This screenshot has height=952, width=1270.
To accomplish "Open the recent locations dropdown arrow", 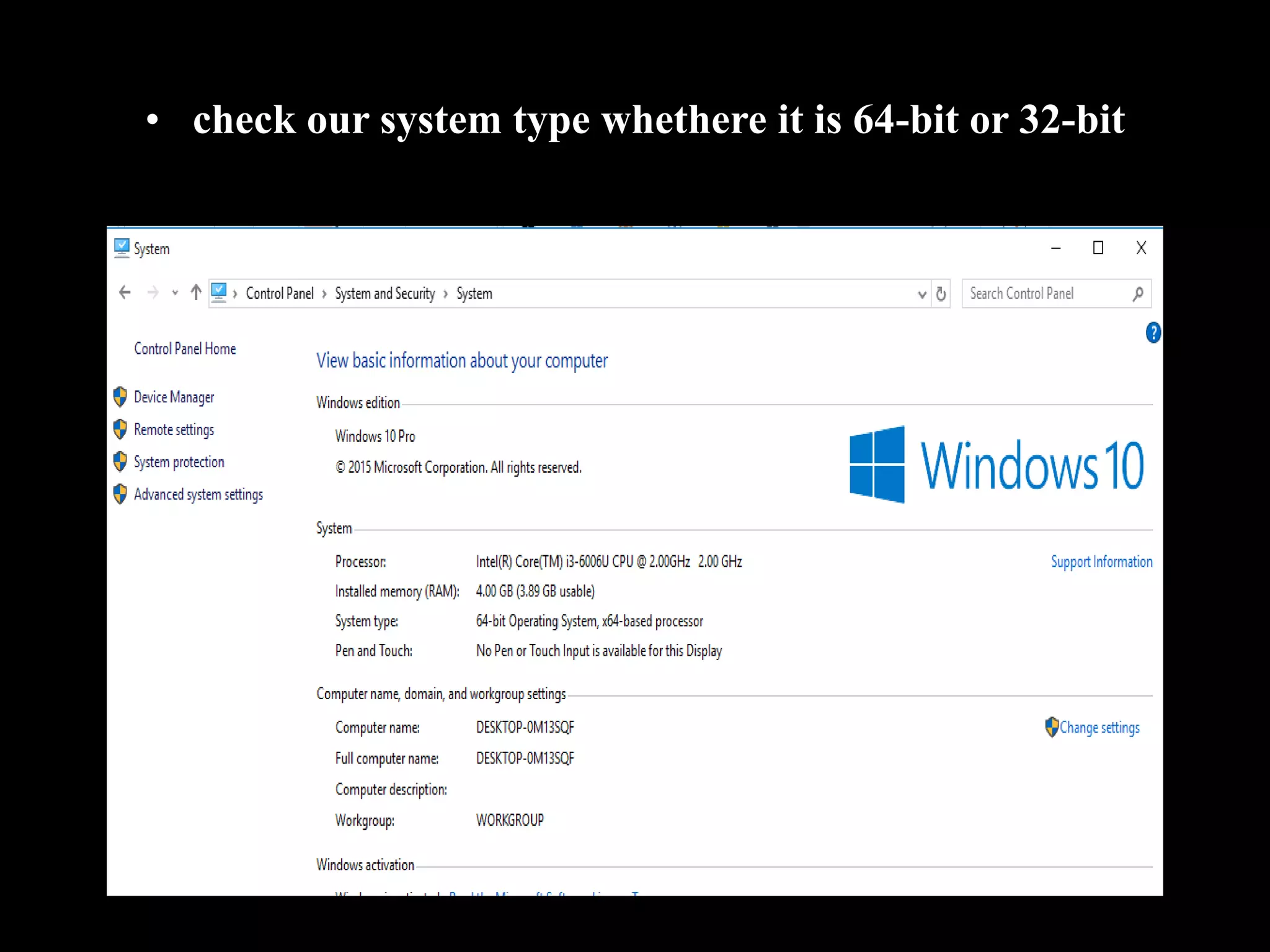I will [x=175, y=293].
